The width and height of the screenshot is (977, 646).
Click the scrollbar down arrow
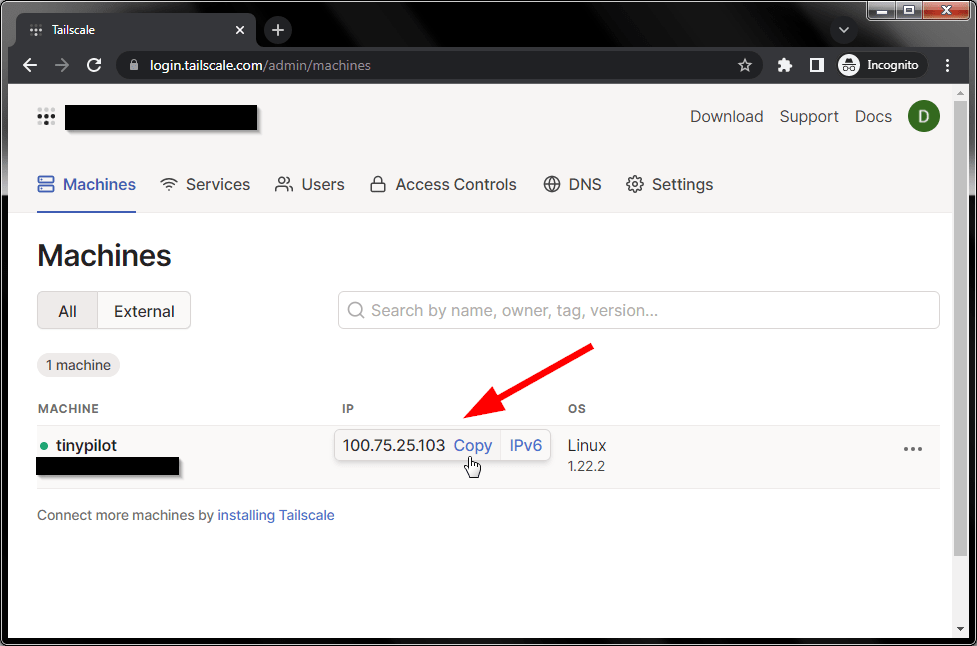960,629
